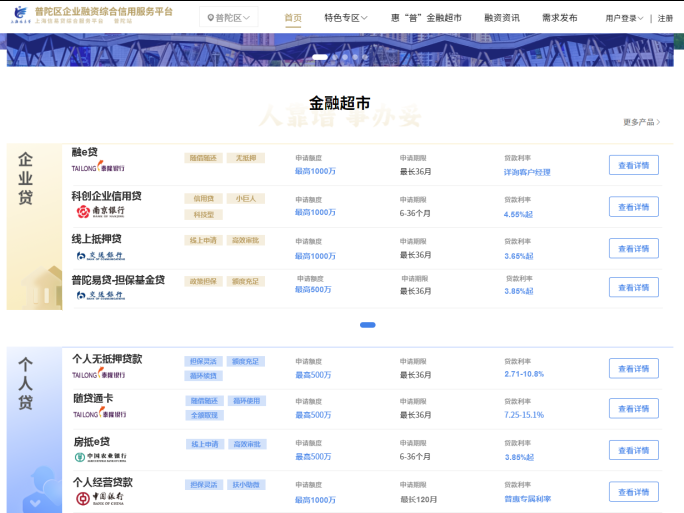Click the Bank of Nanjing logo
Viewport: 684px width, 513px height.
(100, 211)
